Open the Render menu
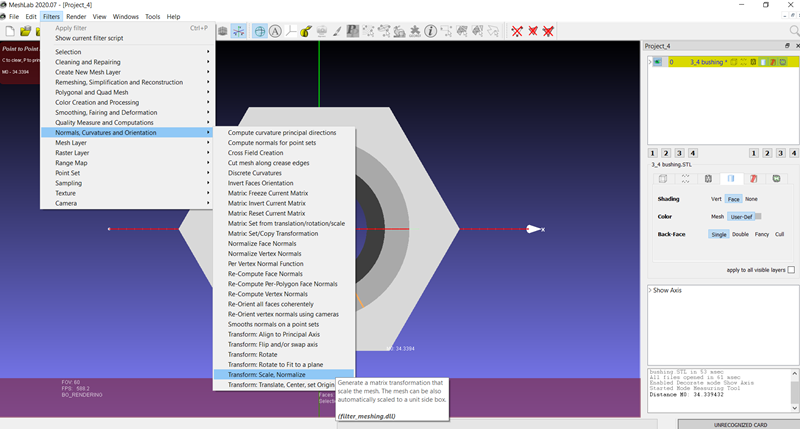This screenshot has height=429, width=800. 76,16
